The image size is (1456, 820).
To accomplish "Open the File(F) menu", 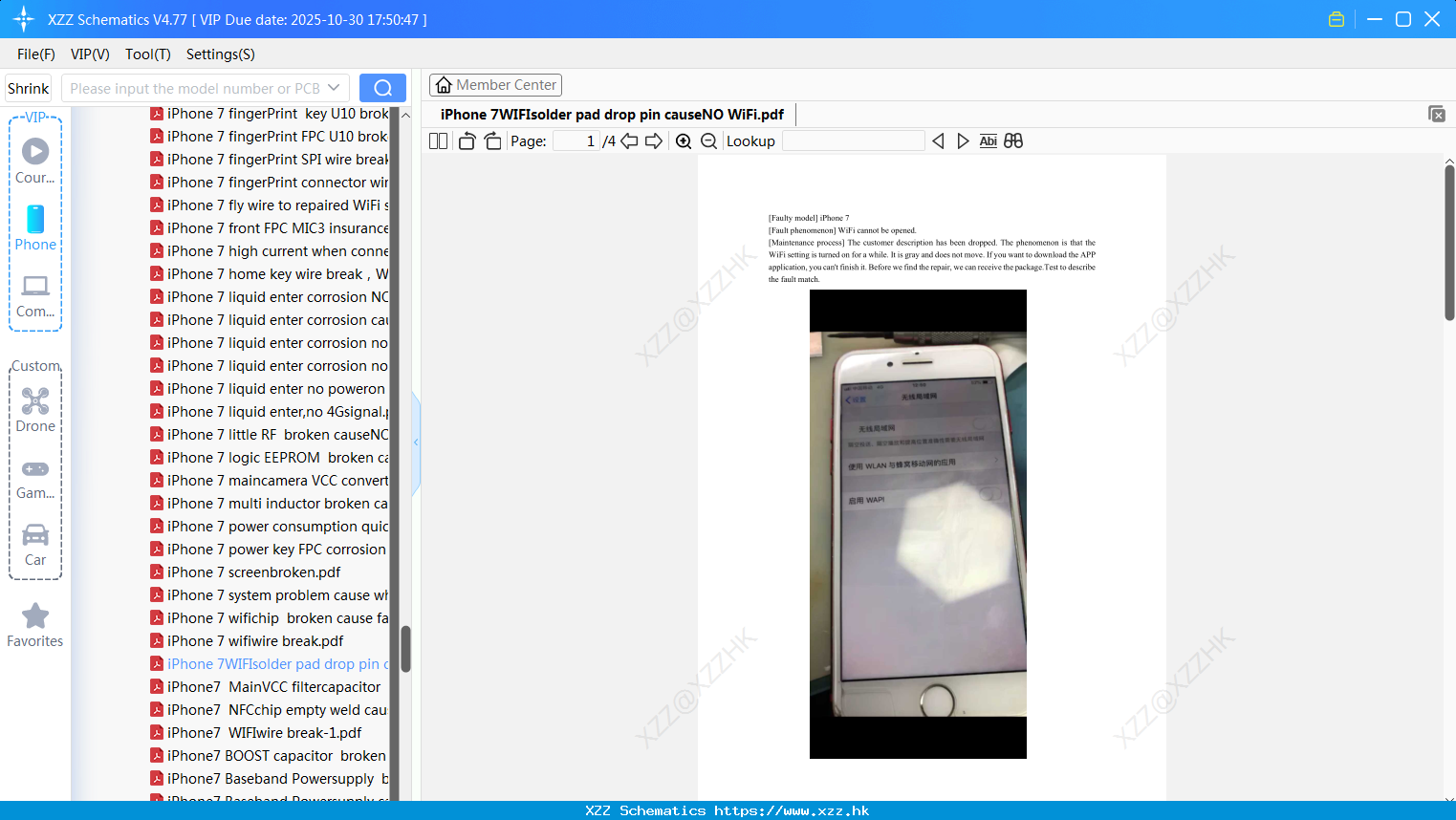I will (x=36, y=54).
